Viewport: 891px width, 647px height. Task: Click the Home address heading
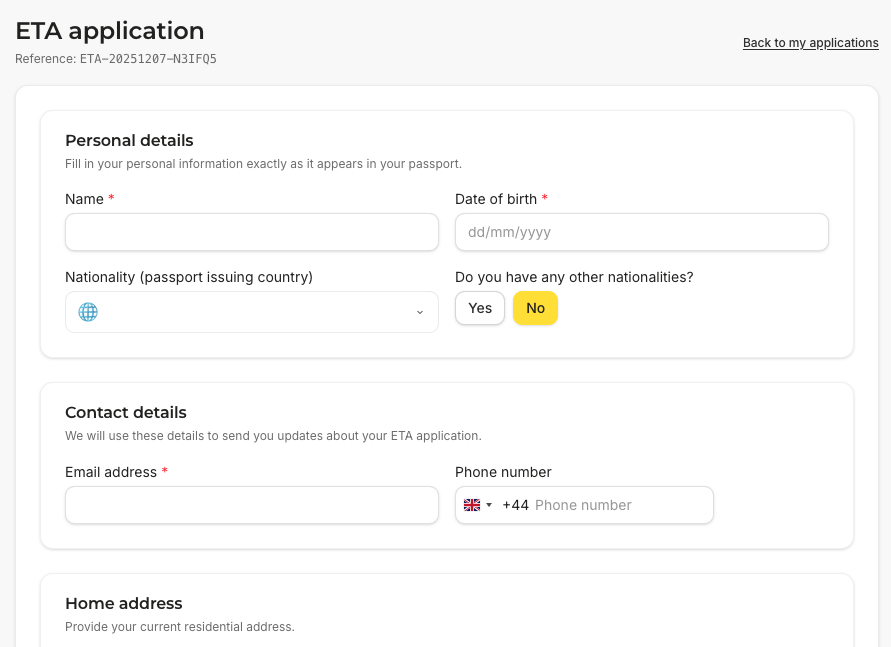(124, 603)
